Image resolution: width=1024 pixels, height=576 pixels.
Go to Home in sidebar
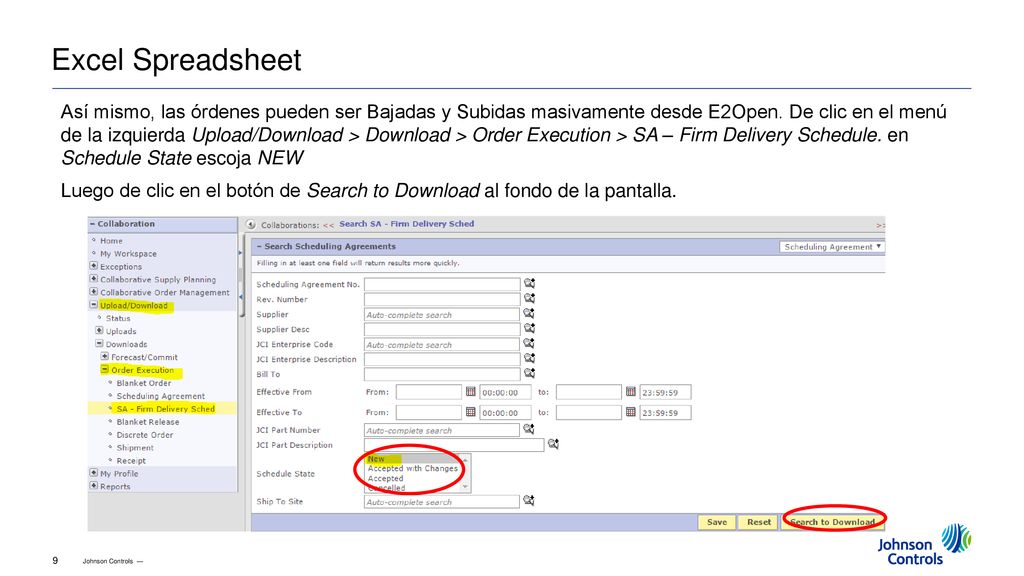tap(111, 240)
